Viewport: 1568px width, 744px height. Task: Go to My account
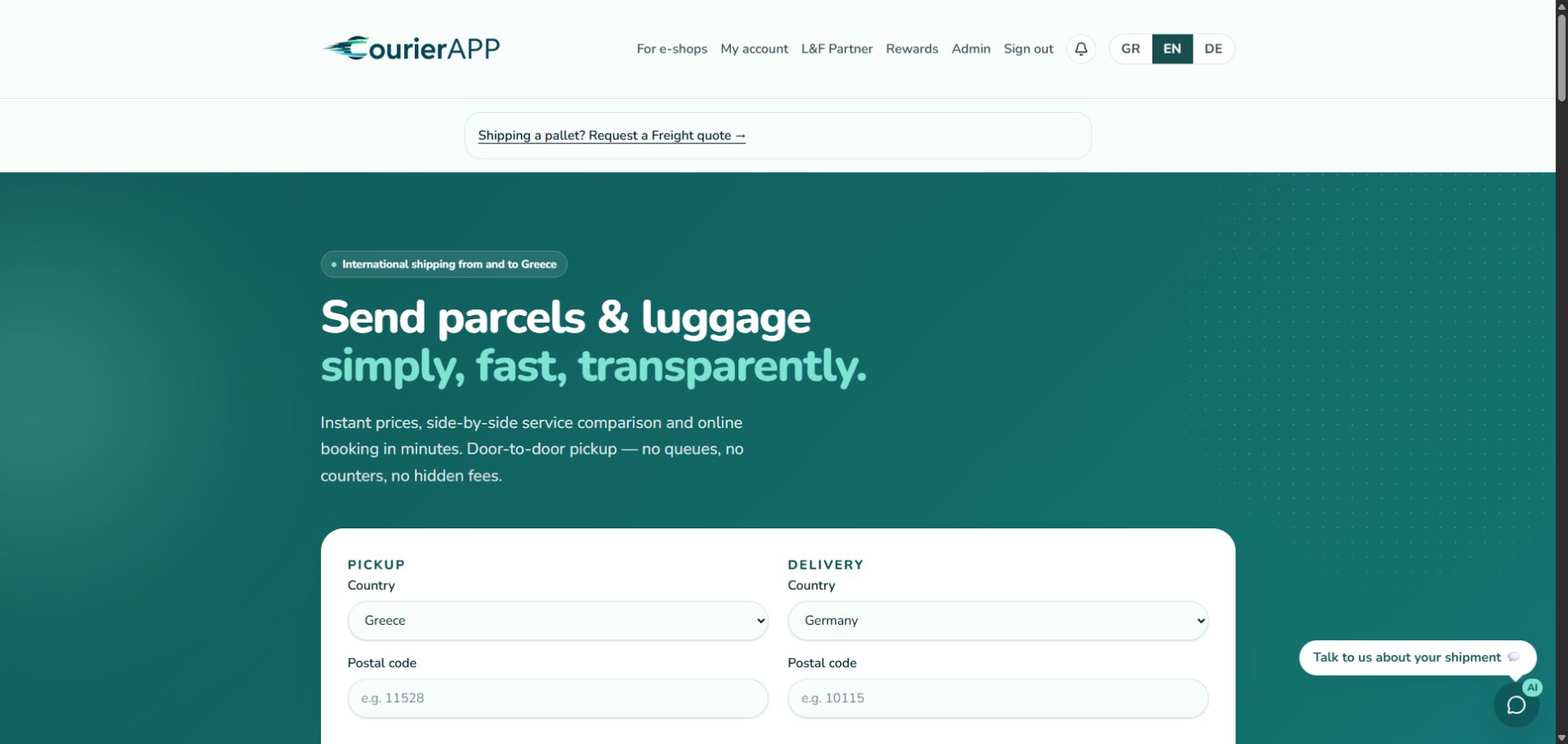(x=754, y=49)
